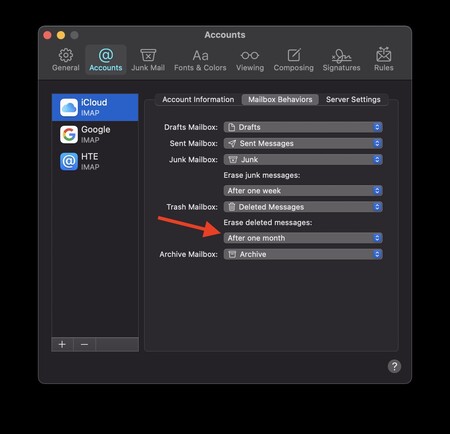Open the Rules preferences pane
This screenshot has width=450, height=434.
(x=384, y=60)
